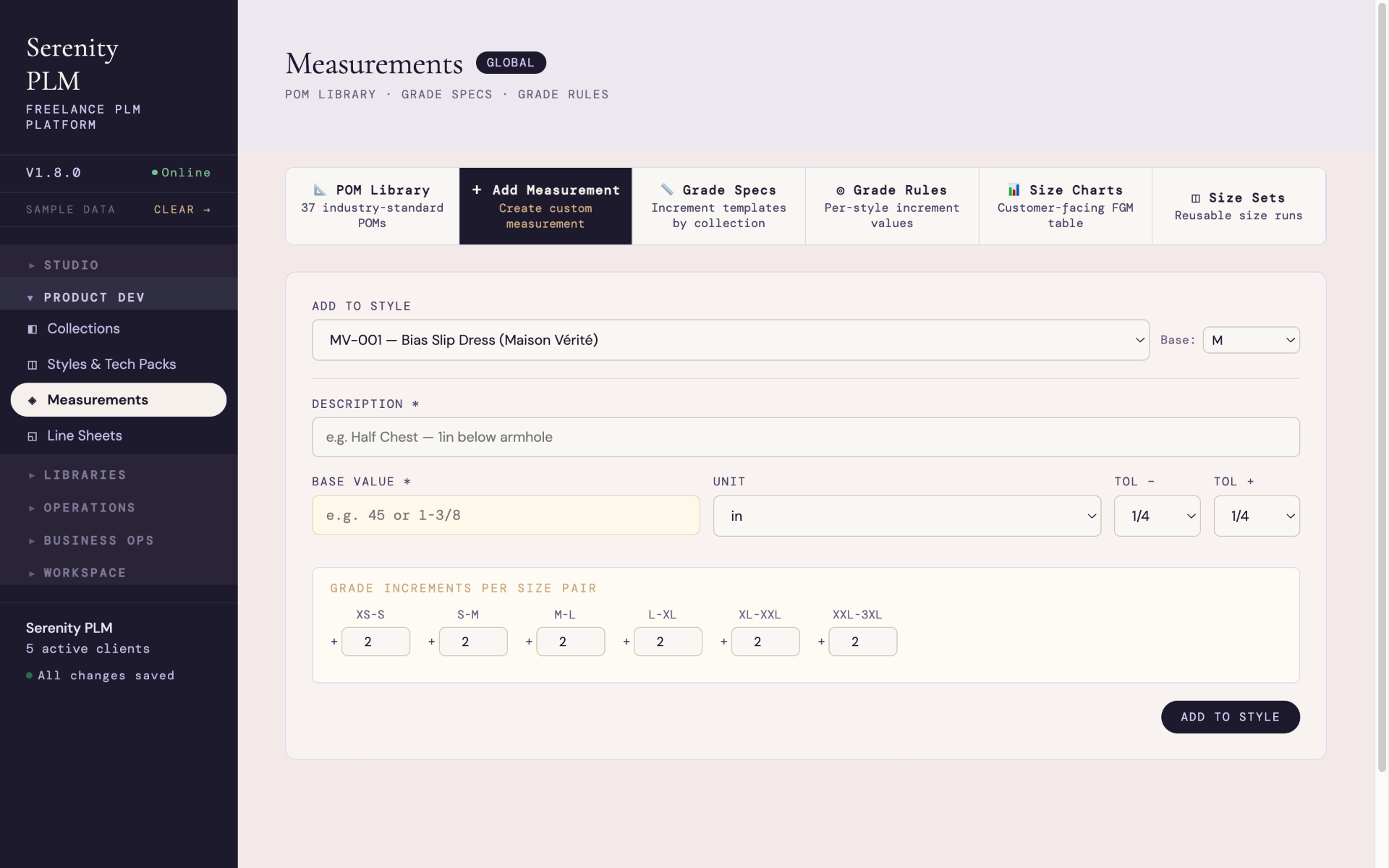Select the Add Measurement tab

[545, 206]
